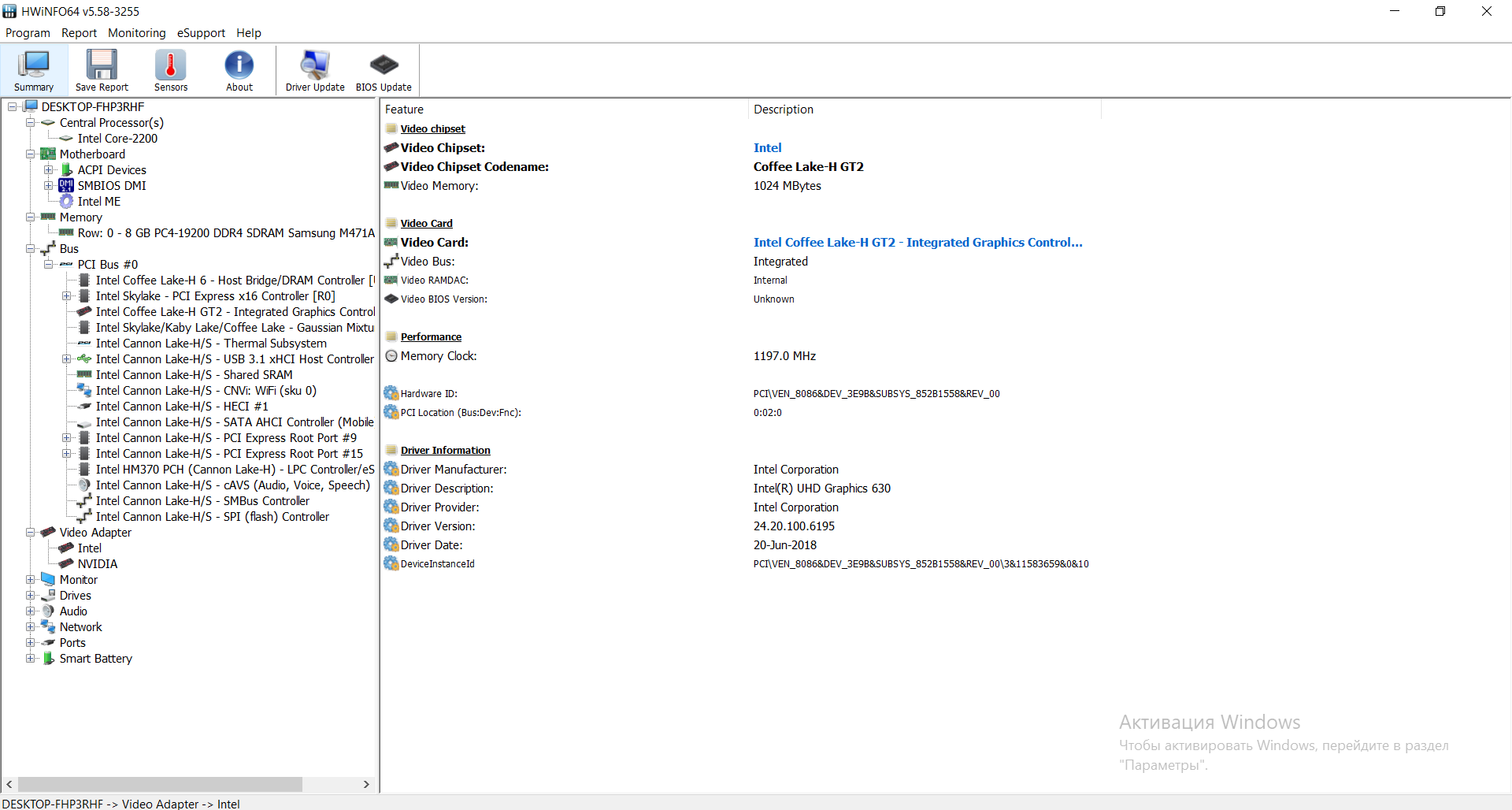Viewport: 1512px width, 810px height.
Task: Collapse the DESKTOP-FHP3RHF root node
Action: 13,106
